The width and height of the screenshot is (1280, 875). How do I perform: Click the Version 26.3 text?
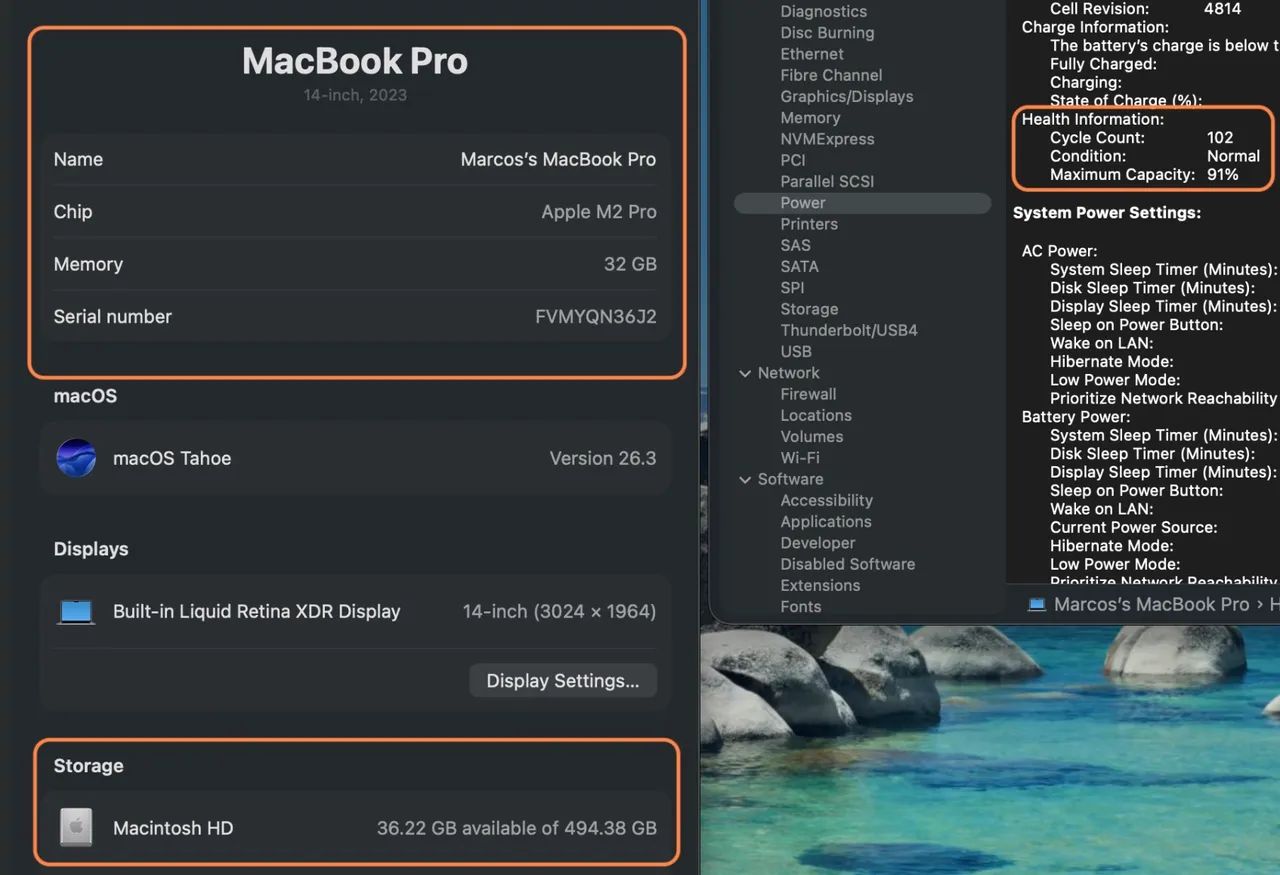pos(603,458)
